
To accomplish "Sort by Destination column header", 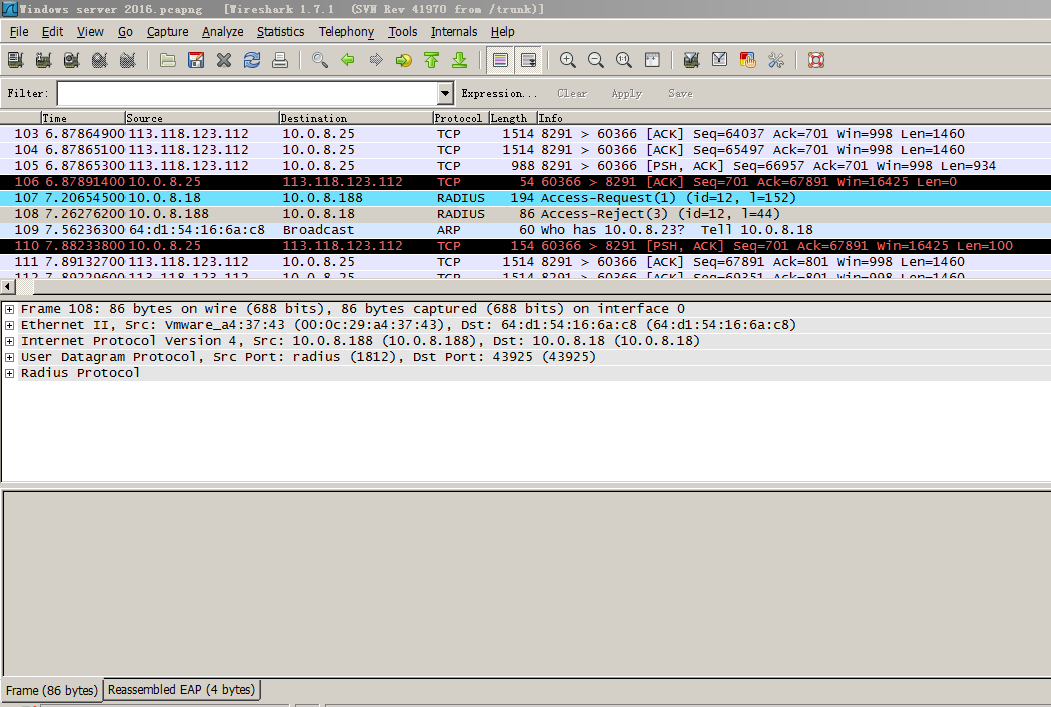I will (356, 118).
